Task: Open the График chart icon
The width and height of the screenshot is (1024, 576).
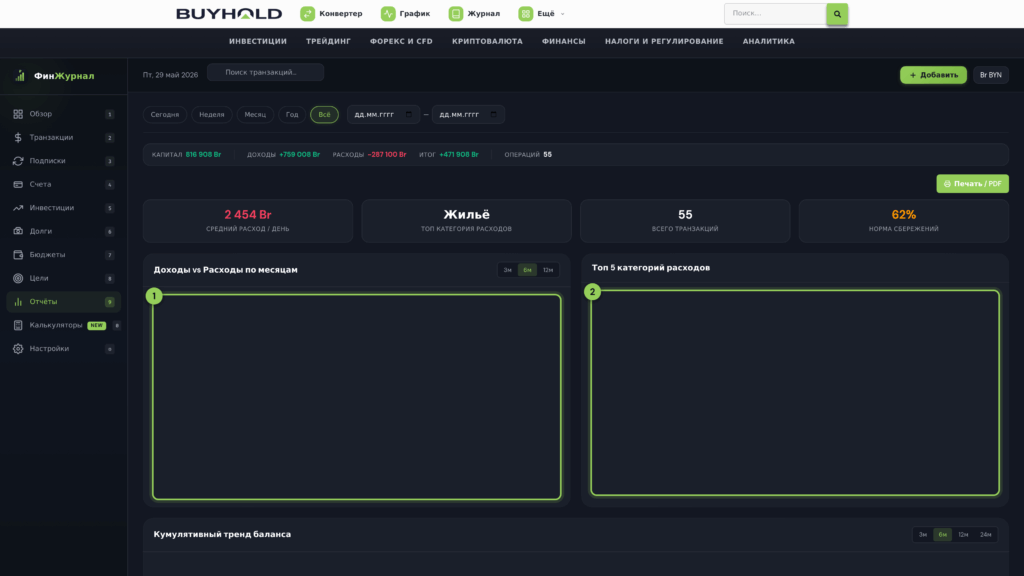Action: click(x=388, y=14)
